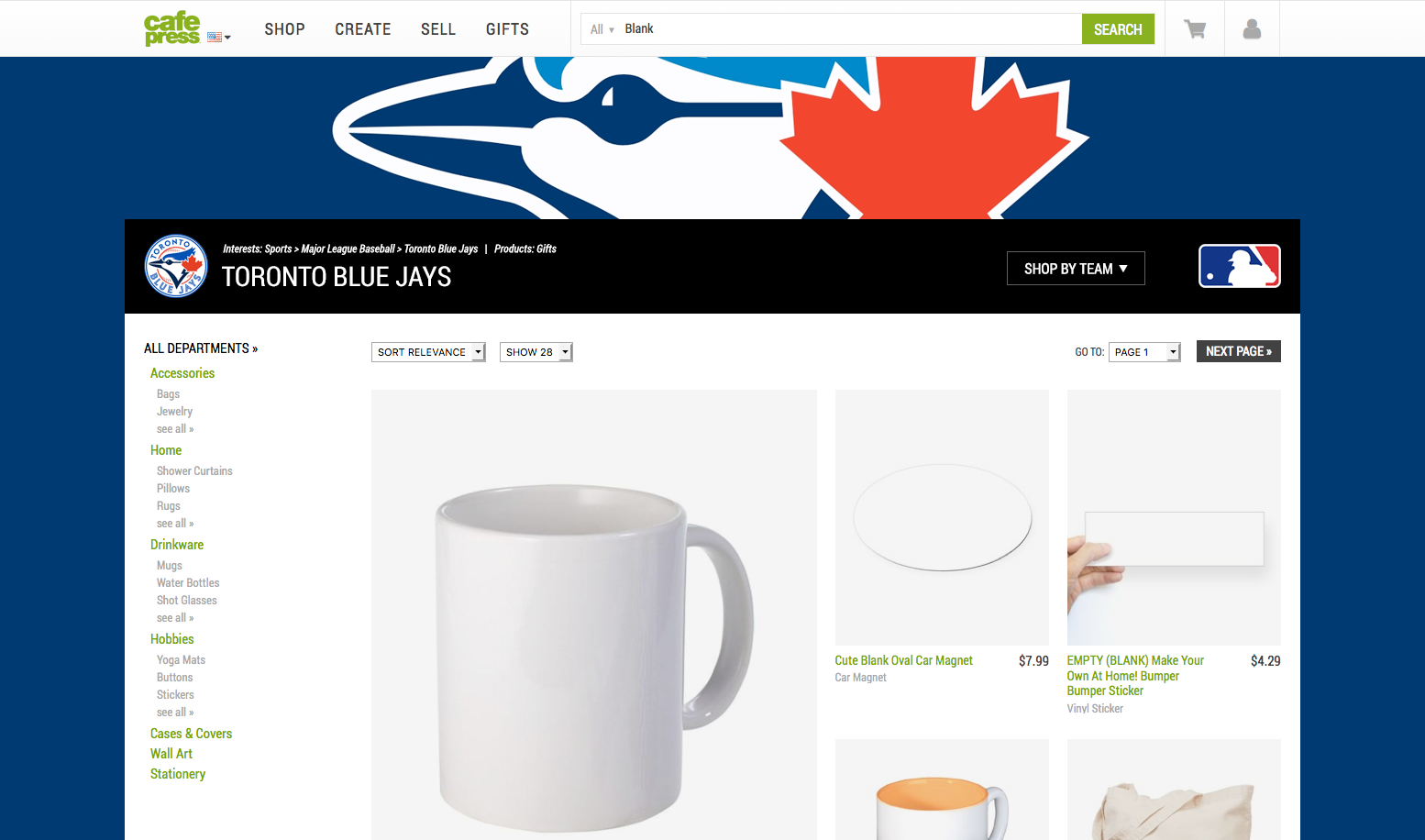Viewport: 1425px width, 840px height.
Task: Open the white mug product image
Action: tap(594, 614)
